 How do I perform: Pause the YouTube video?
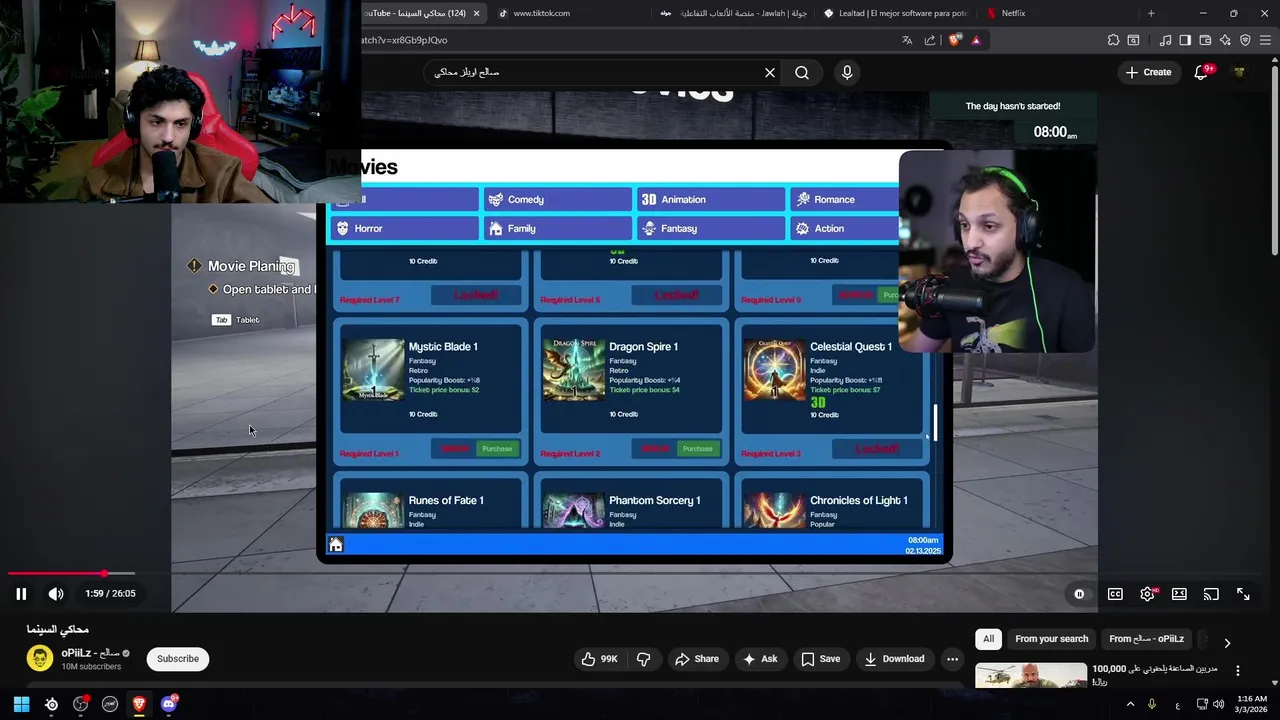[x=20, y=594]
